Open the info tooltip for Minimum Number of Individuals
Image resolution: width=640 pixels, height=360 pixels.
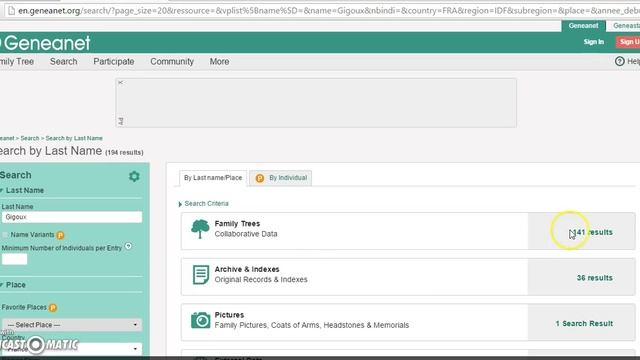click(x=128, y=246)
